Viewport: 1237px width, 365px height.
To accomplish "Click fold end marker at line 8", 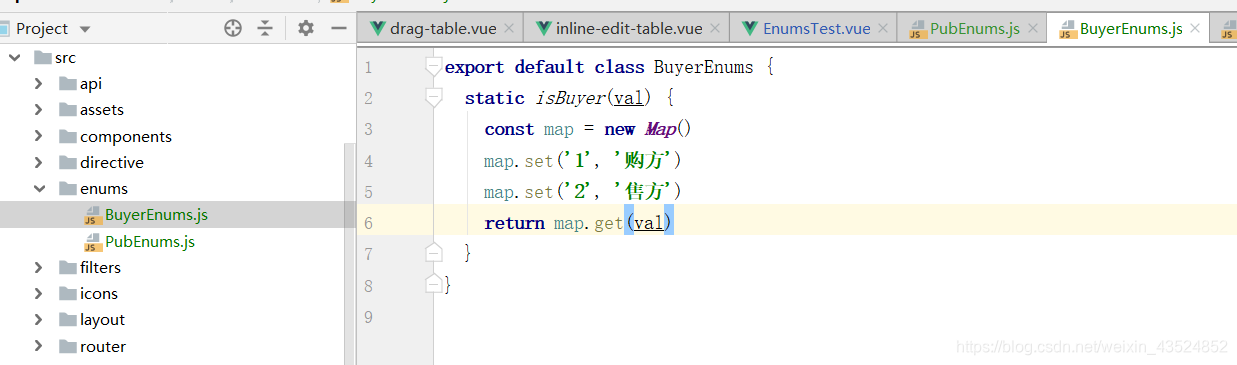I will [433, 285].
